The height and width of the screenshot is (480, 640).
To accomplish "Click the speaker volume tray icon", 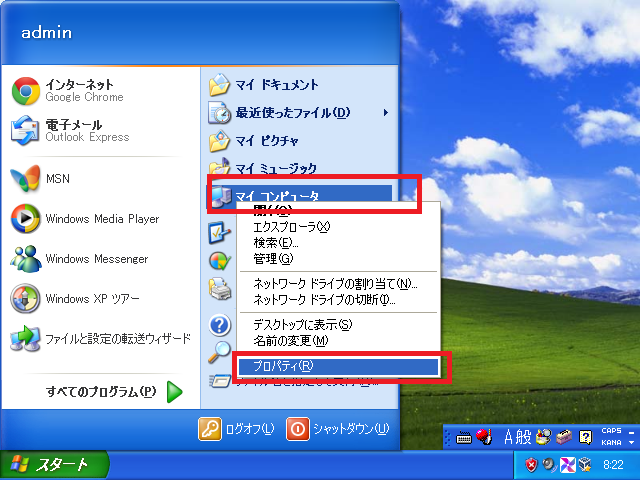I will [549, 464].
